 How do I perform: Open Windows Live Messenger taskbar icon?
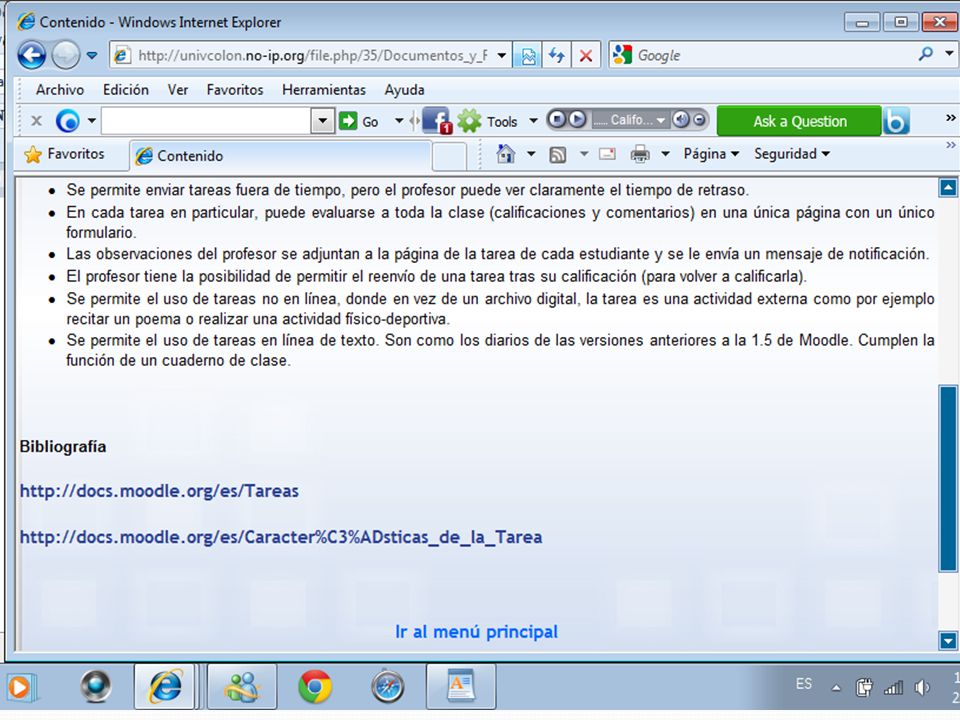click(x=242, y=686)
